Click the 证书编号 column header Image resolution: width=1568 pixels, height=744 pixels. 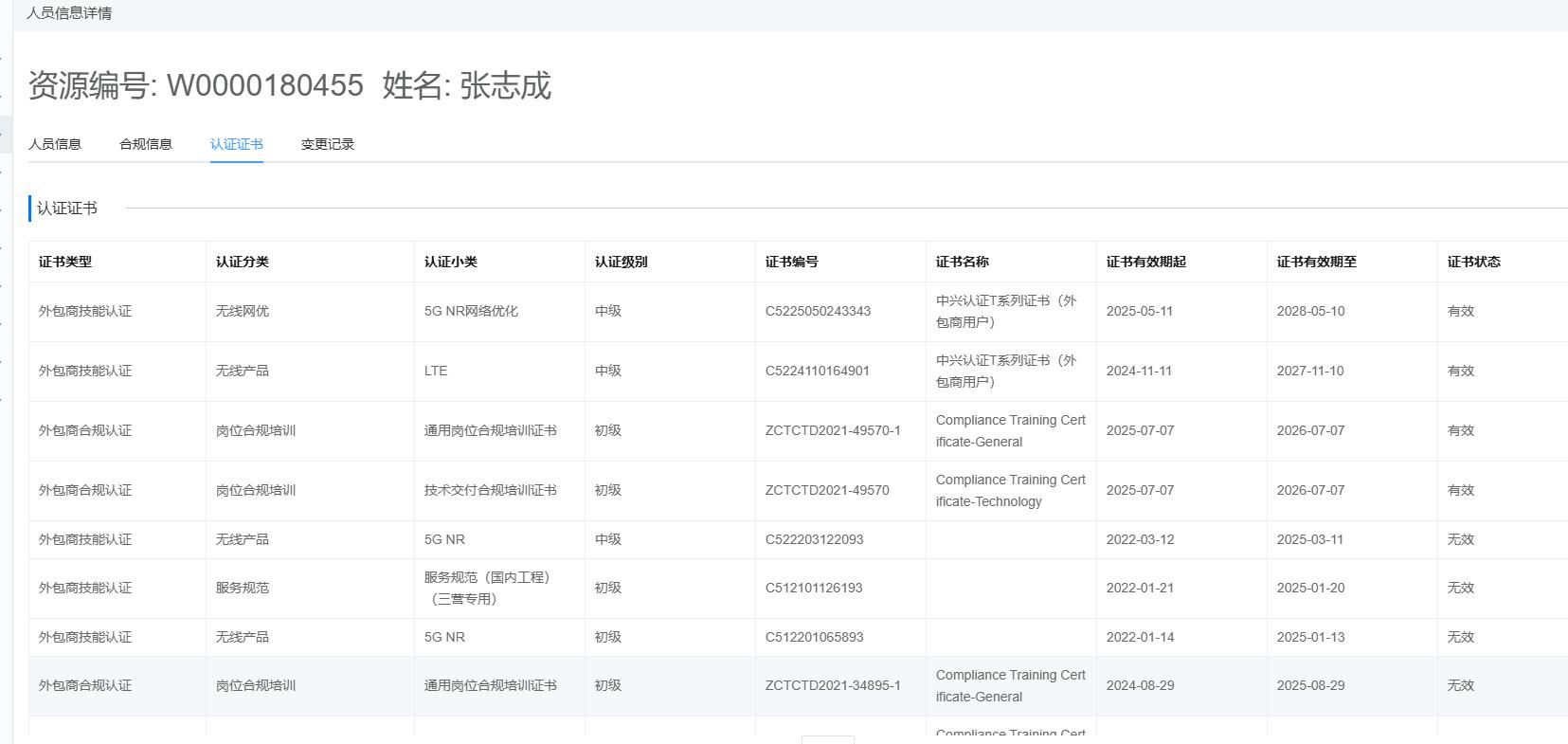pyautogui.click(x=792, y=262)
